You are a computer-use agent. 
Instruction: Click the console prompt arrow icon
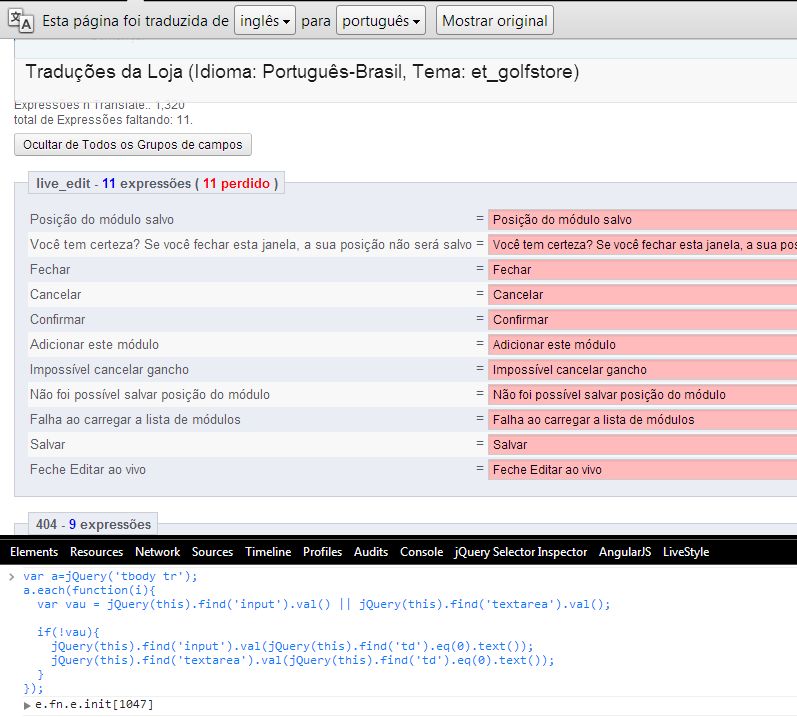pyautogui.click(x=12, y=576)
